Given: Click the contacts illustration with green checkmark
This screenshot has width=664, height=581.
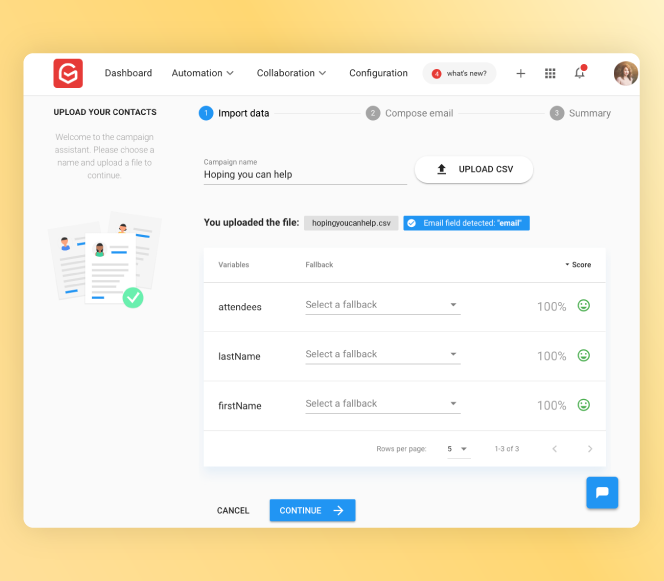Looking at the screenshot, I should (105, 259).
